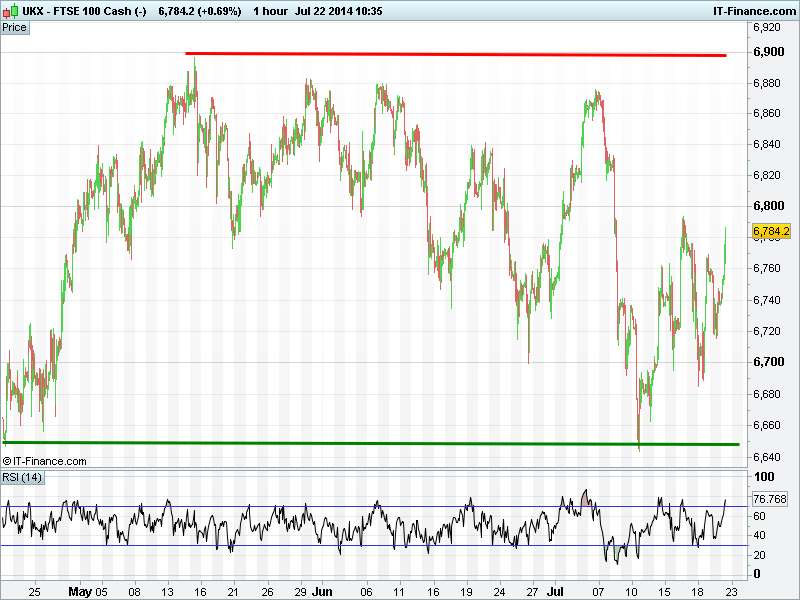
Task: Click the RSI axis label 100
Action: (764, 477)
